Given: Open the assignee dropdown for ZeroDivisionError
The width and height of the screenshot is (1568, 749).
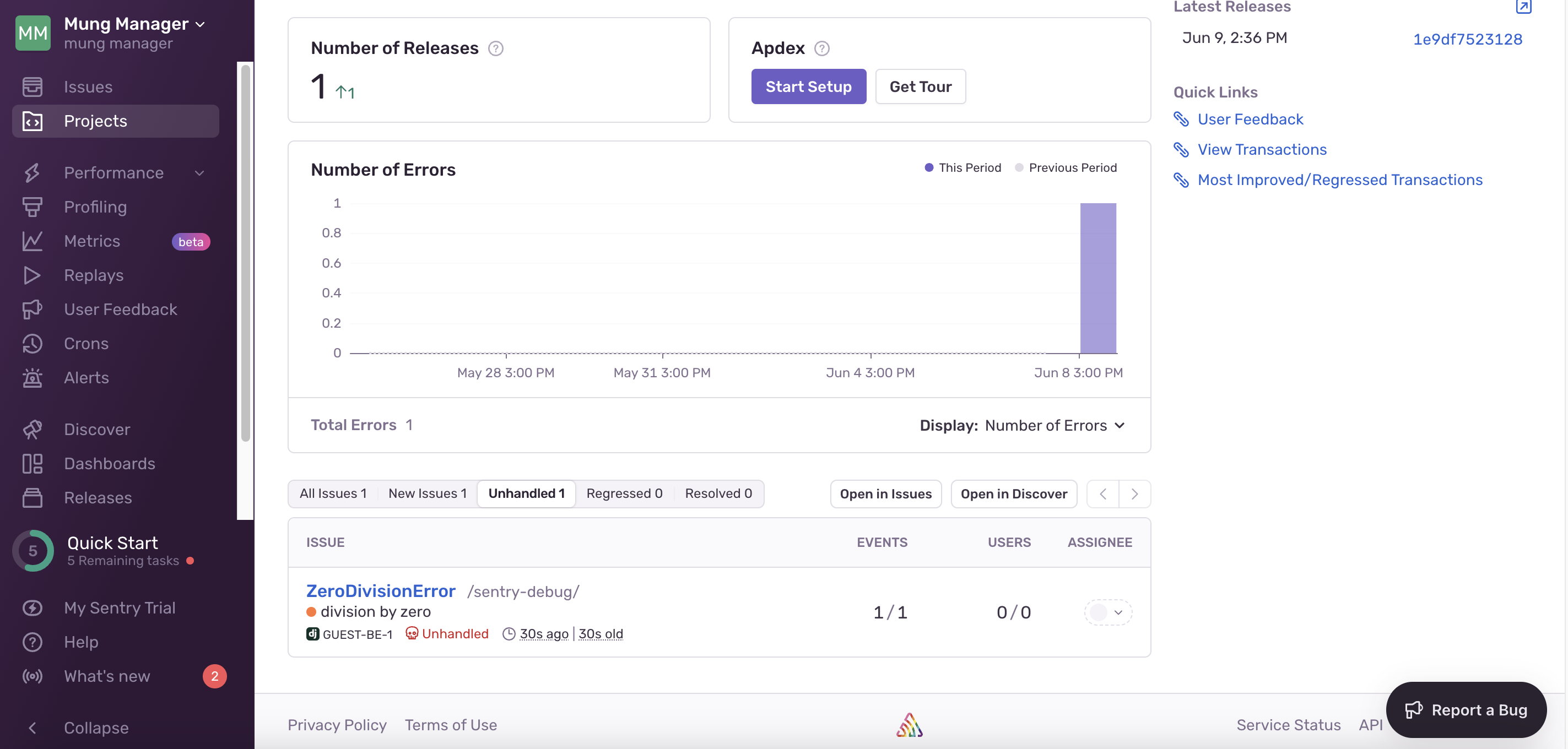Looking at the screenshot, I should pos(1108,612).
